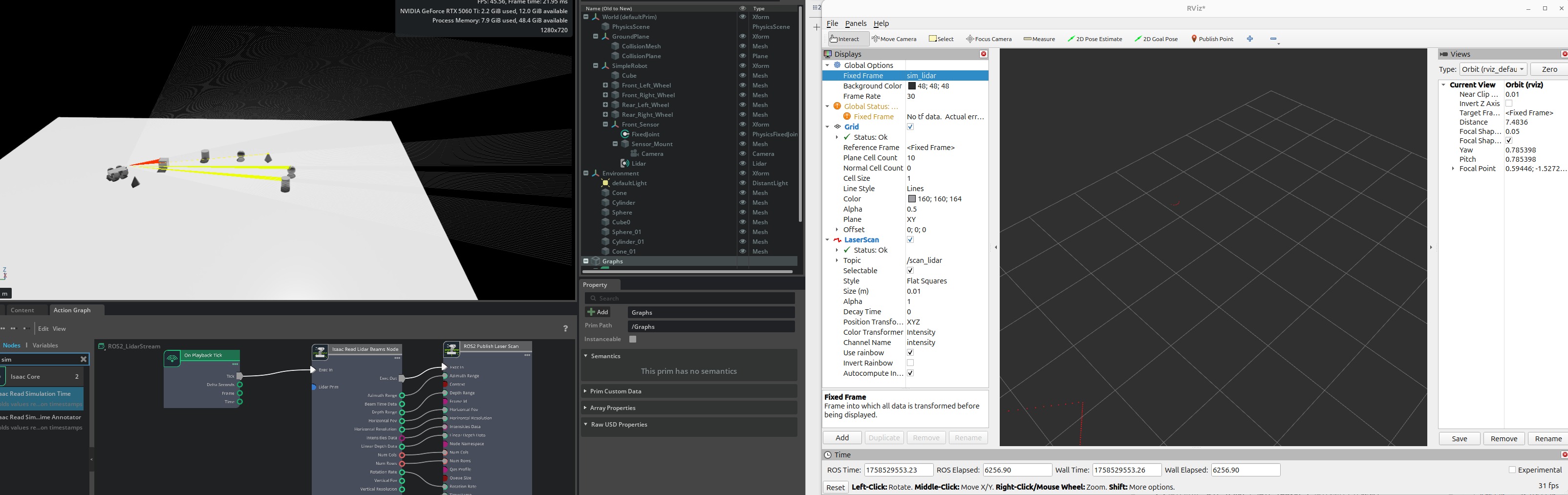Click the defaultLight prim icon
Screen dimensions: 1568x495
click(x=605, y=183)
